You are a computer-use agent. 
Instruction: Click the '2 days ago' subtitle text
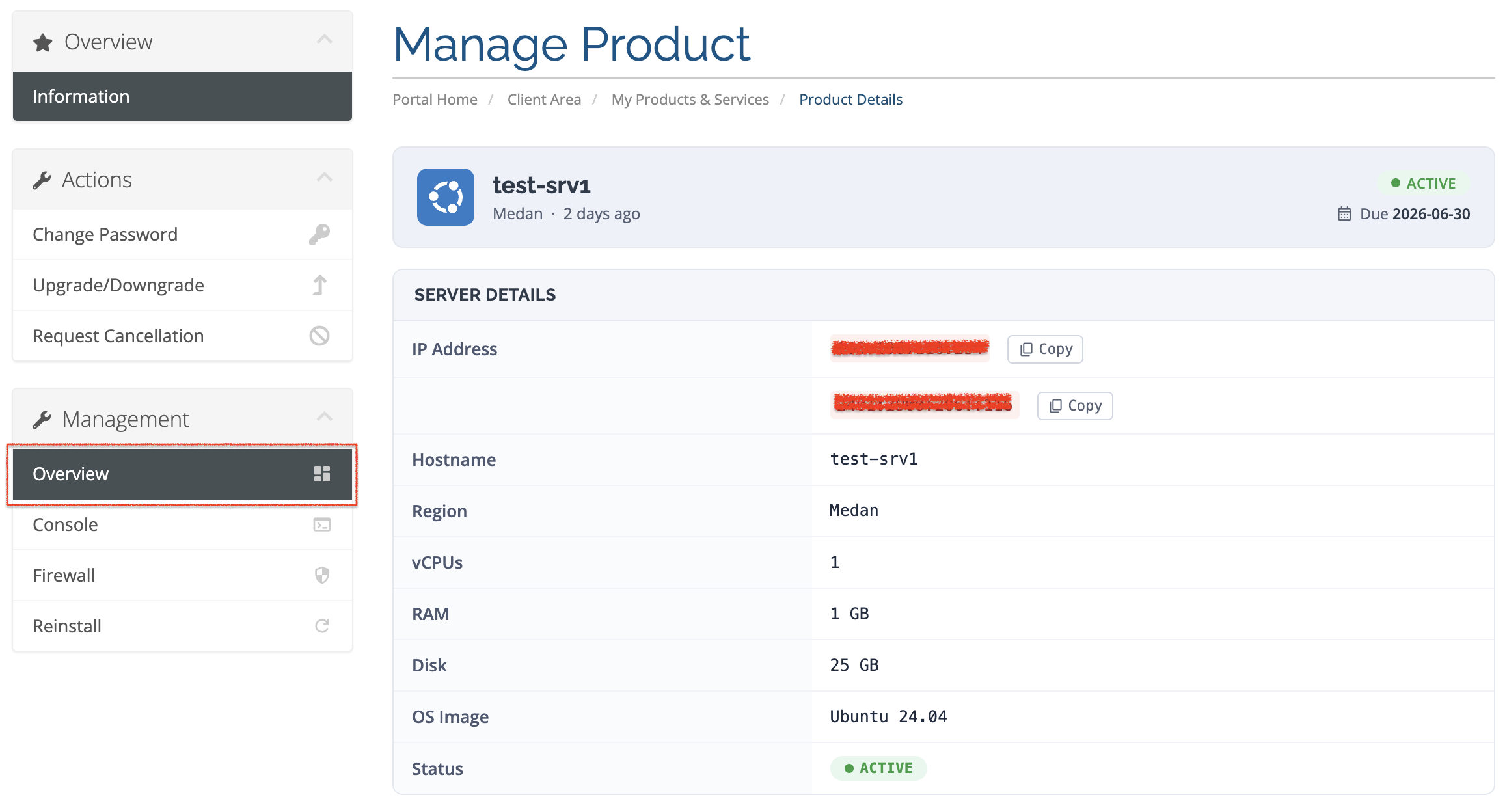[601, 214]
